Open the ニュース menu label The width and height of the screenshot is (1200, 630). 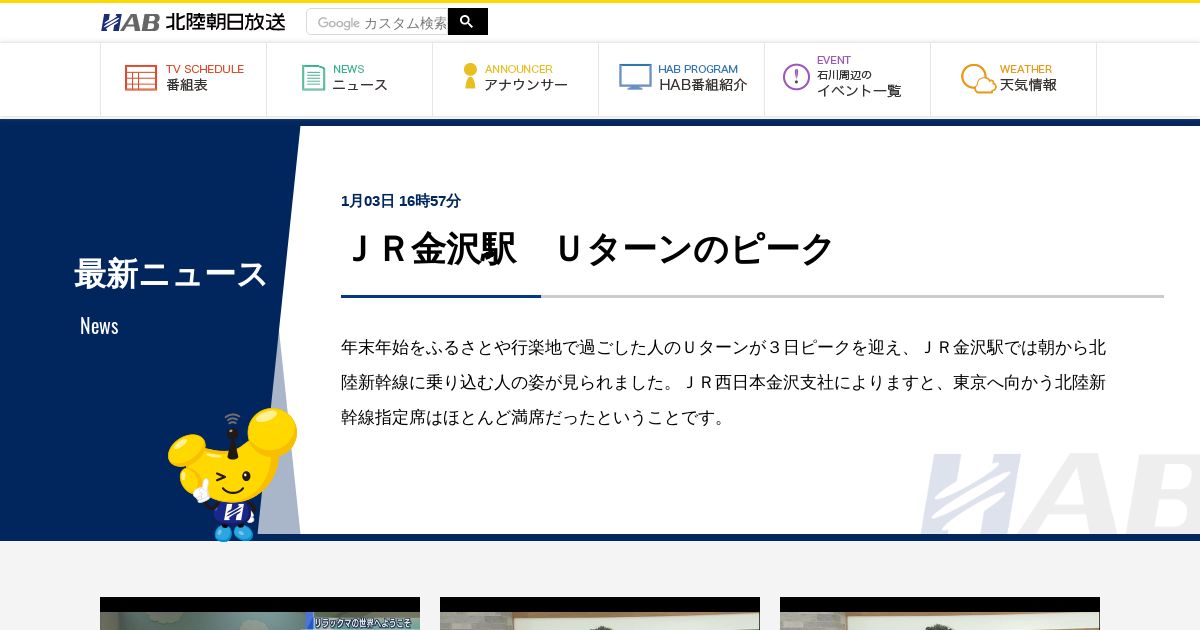pyautogui.click(x=360, y=85)
